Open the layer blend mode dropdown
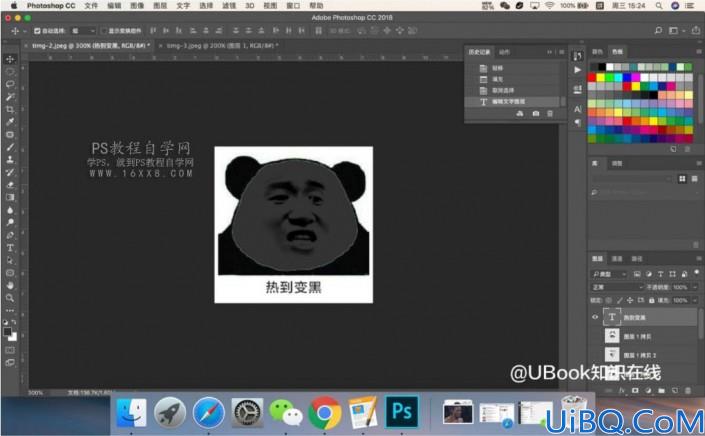 click(617, 287)
